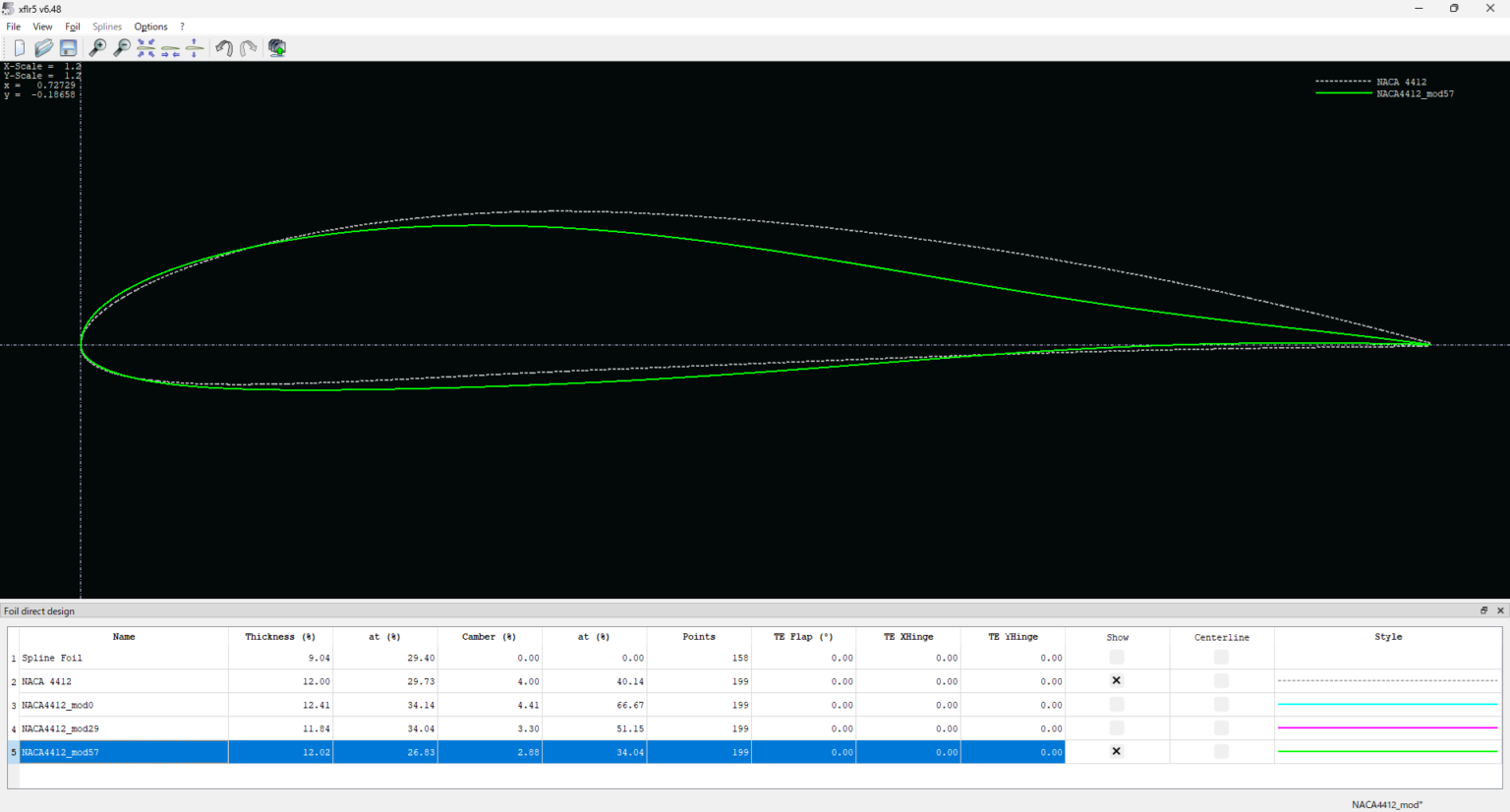Screen dimensions: 1510x812
Task: Click the horizontal-only zoom foil icon
Action: coord(170,48)
